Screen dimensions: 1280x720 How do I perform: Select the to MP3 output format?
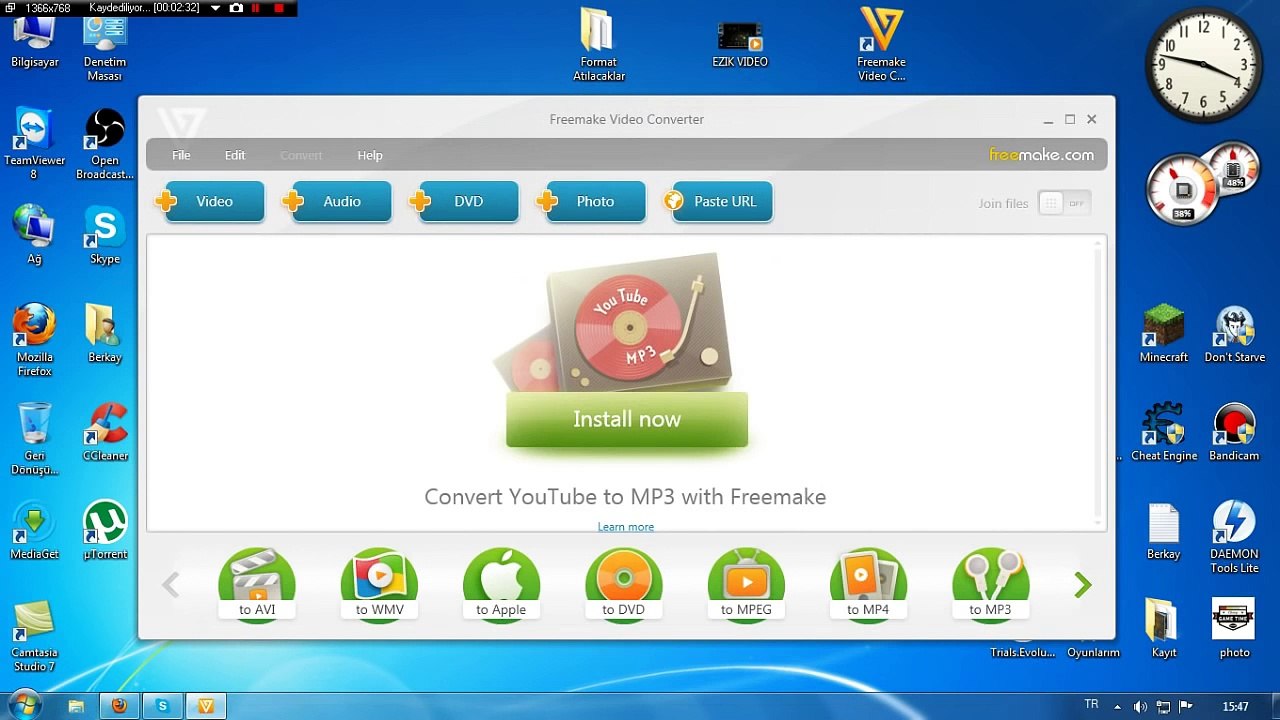(990, 584)
